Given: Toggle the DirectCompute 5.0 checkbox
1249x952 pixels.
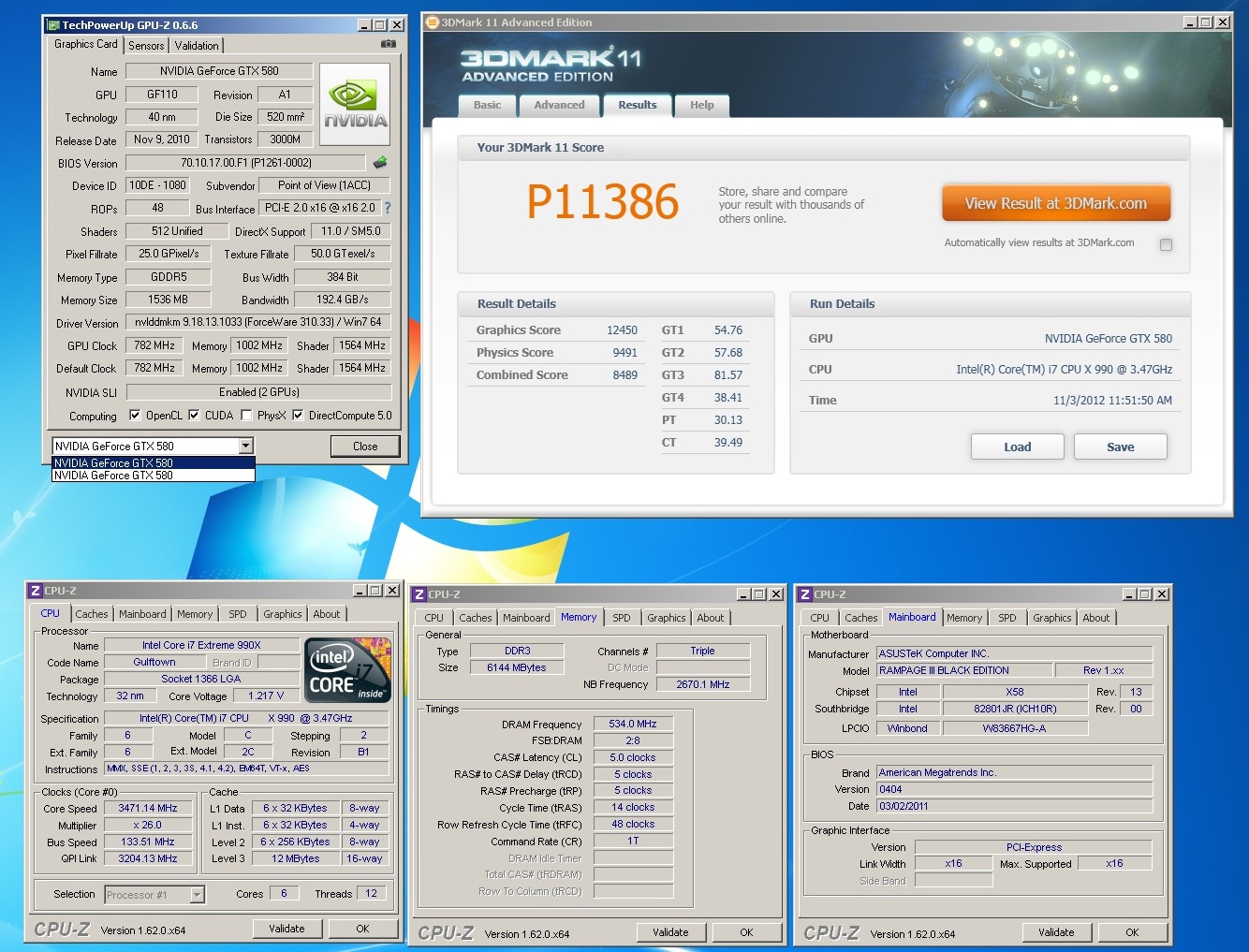Looking at the screenshot, I should tap(298, 416).
